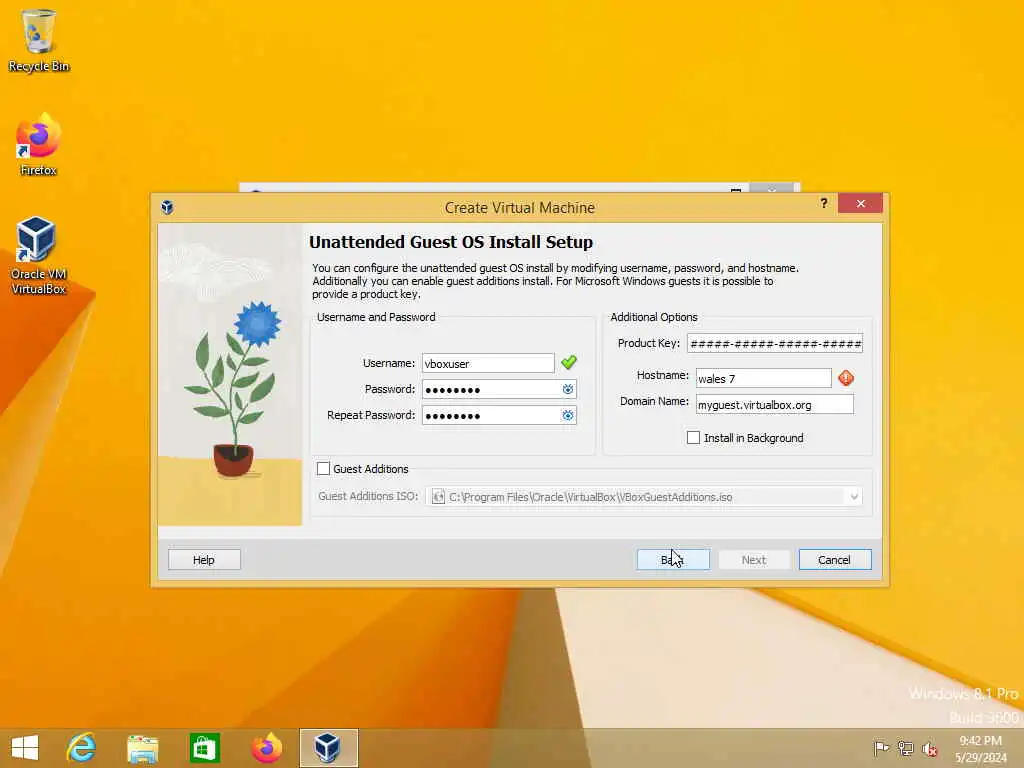Screen dimensions: 1024x768
Task: Click the Back button
Action: coord(673,560)
